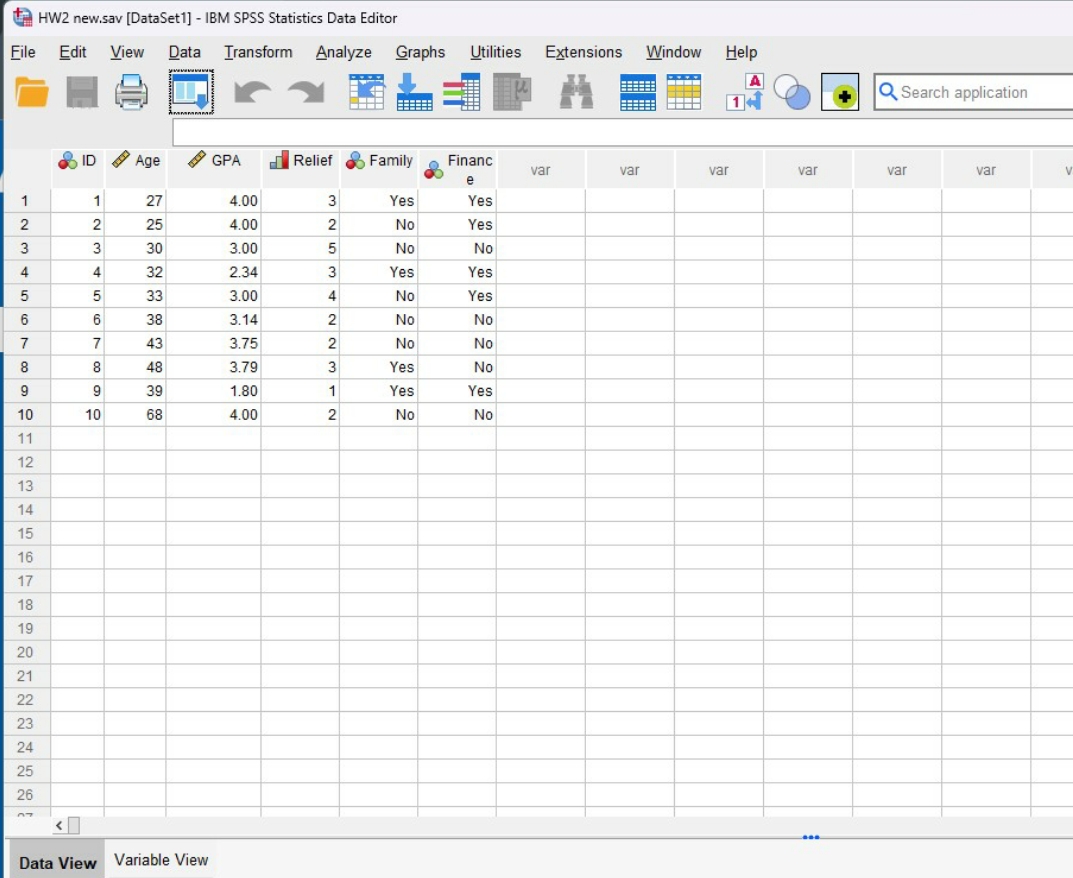Click the Redo arrow icon
This screenshot has height=878, width=1073.
point(306,92)
